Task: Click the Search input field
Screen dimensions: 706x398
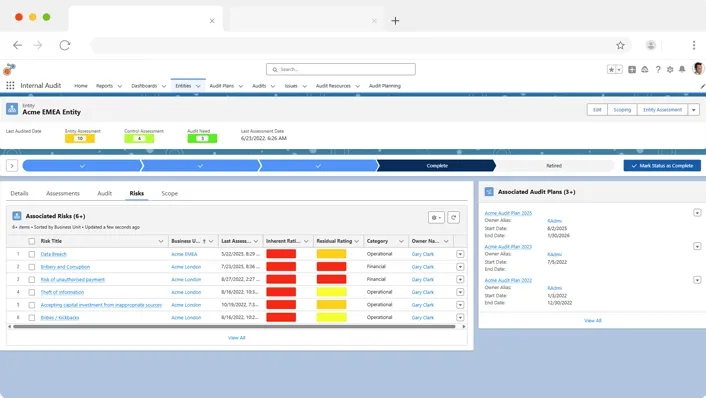Action: click(x=341, y=69)
